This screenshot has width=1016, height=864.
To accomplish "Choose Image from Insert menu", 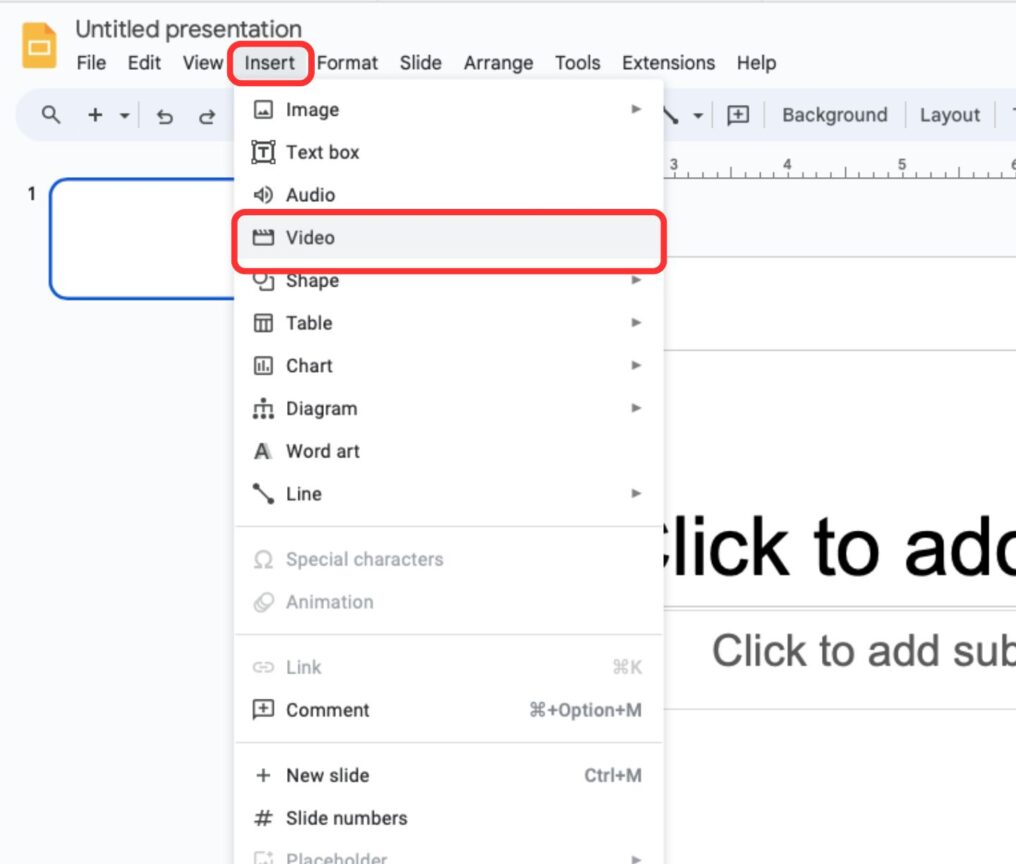I will tap(448, 110).
